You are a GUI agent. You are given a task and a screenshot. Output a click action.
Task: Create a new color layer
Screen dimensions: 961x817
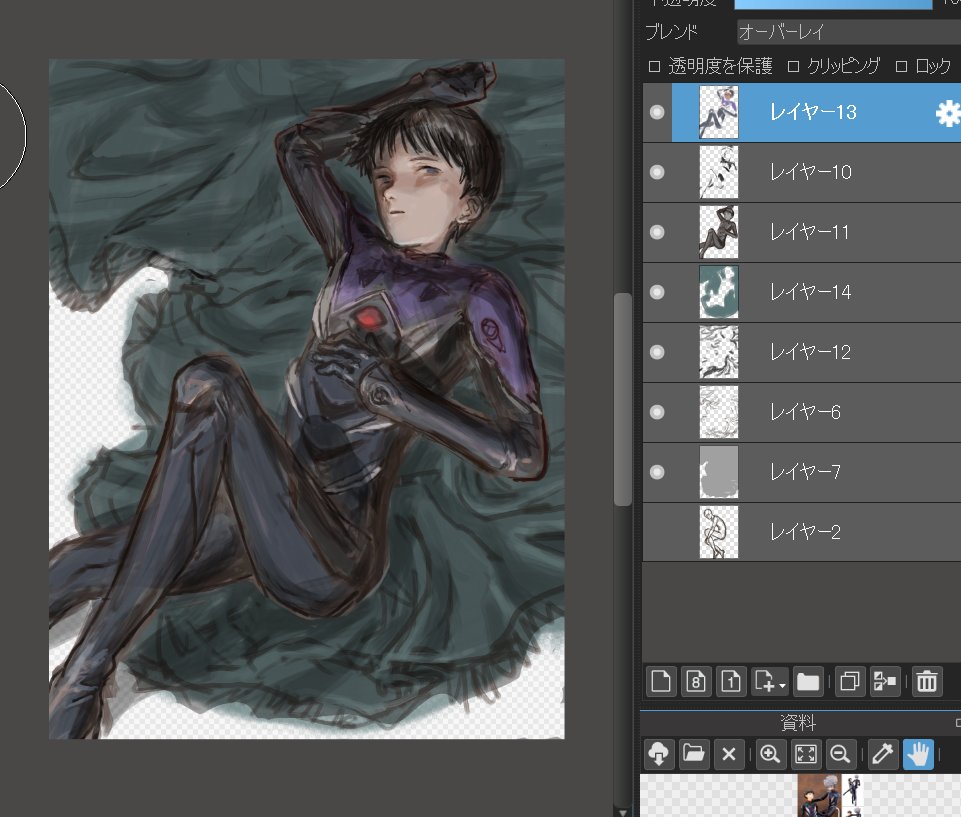661,681
